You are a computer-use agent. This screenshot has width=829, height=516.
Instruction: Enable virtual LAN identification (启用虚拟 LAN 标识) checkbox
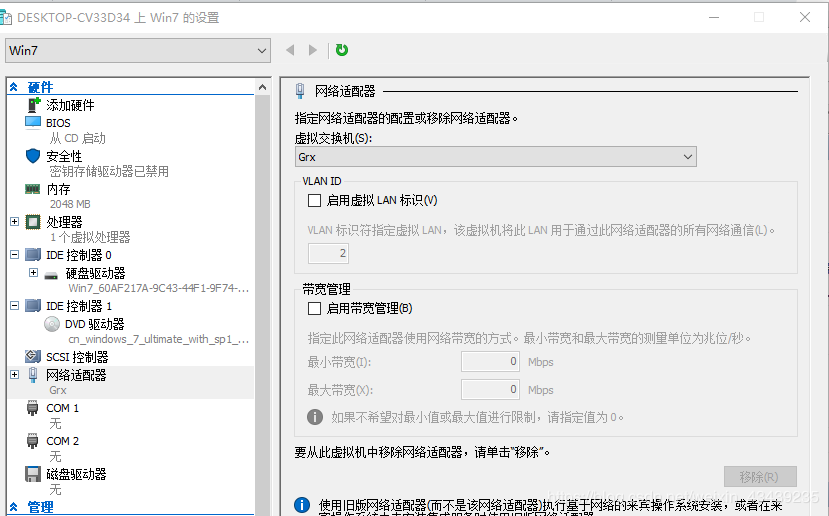pyautogui.click(x=315, y=200)
